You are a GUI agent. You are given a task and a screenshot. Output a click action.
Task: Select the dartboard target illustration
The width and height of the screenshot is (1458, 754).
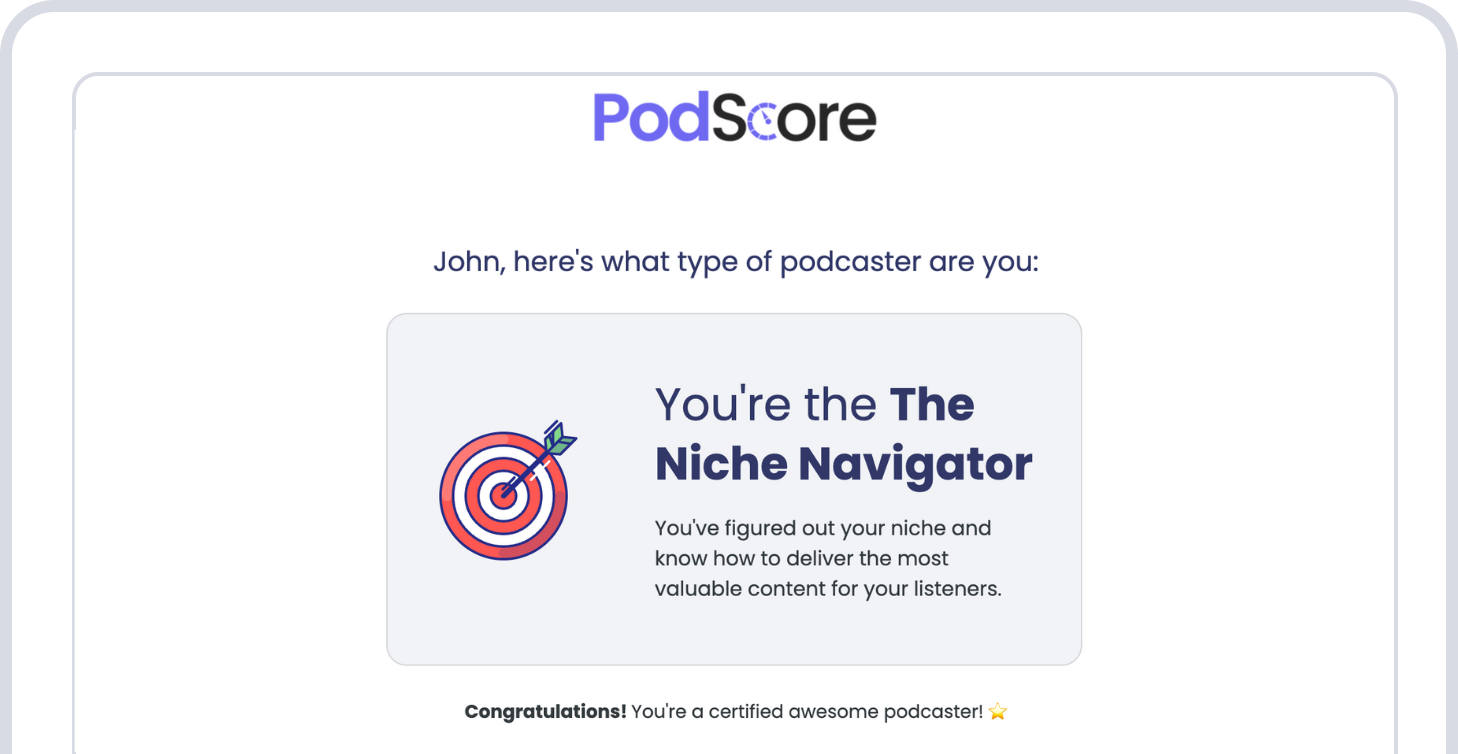coord(503,495)
